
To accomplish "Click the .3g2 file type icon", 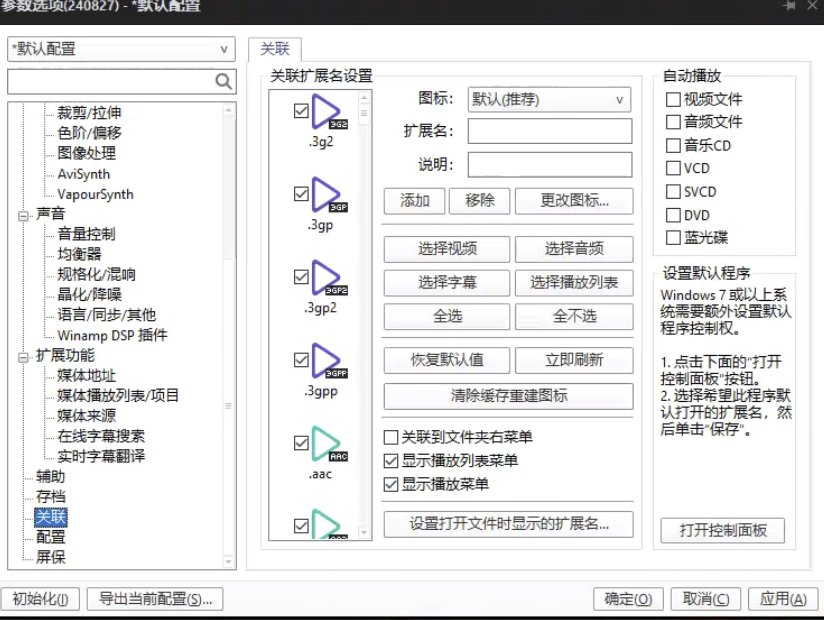I will click(x=329, y=111).
